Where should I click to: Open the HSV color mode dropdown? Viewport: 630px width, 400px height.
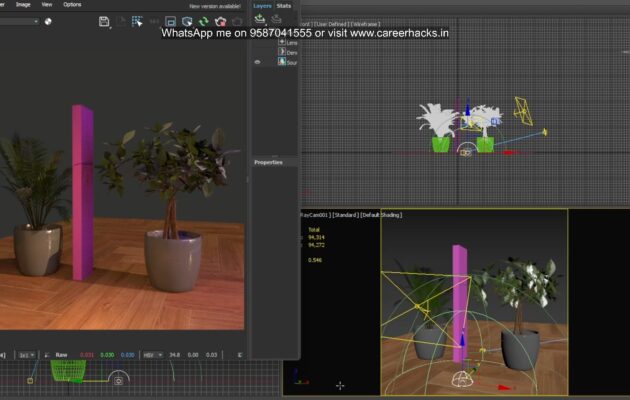pyautogui.click(x=153, y=354)
